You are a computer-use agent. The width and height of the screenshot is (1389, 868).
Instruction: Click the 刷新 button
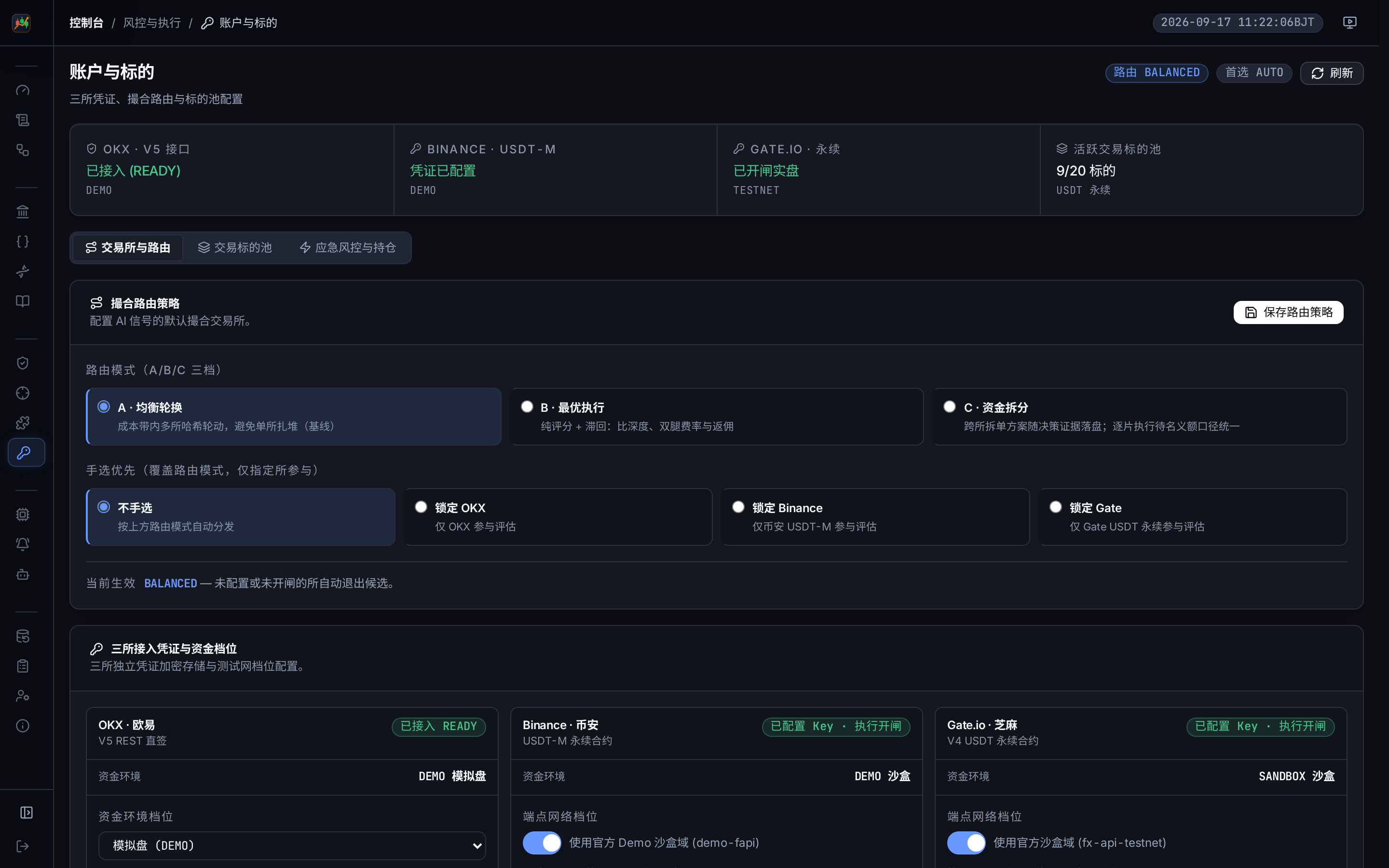(1332, 73)
